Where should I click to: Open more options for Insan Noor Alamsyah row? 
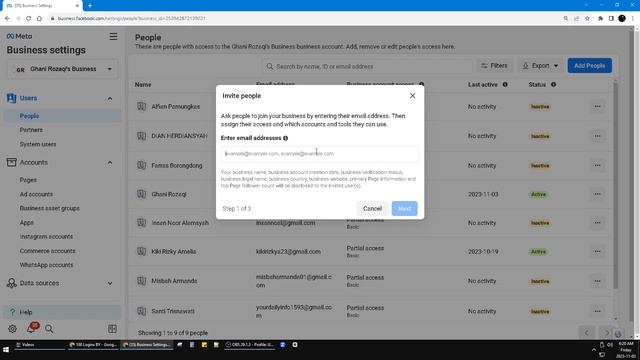coord(597,223)
